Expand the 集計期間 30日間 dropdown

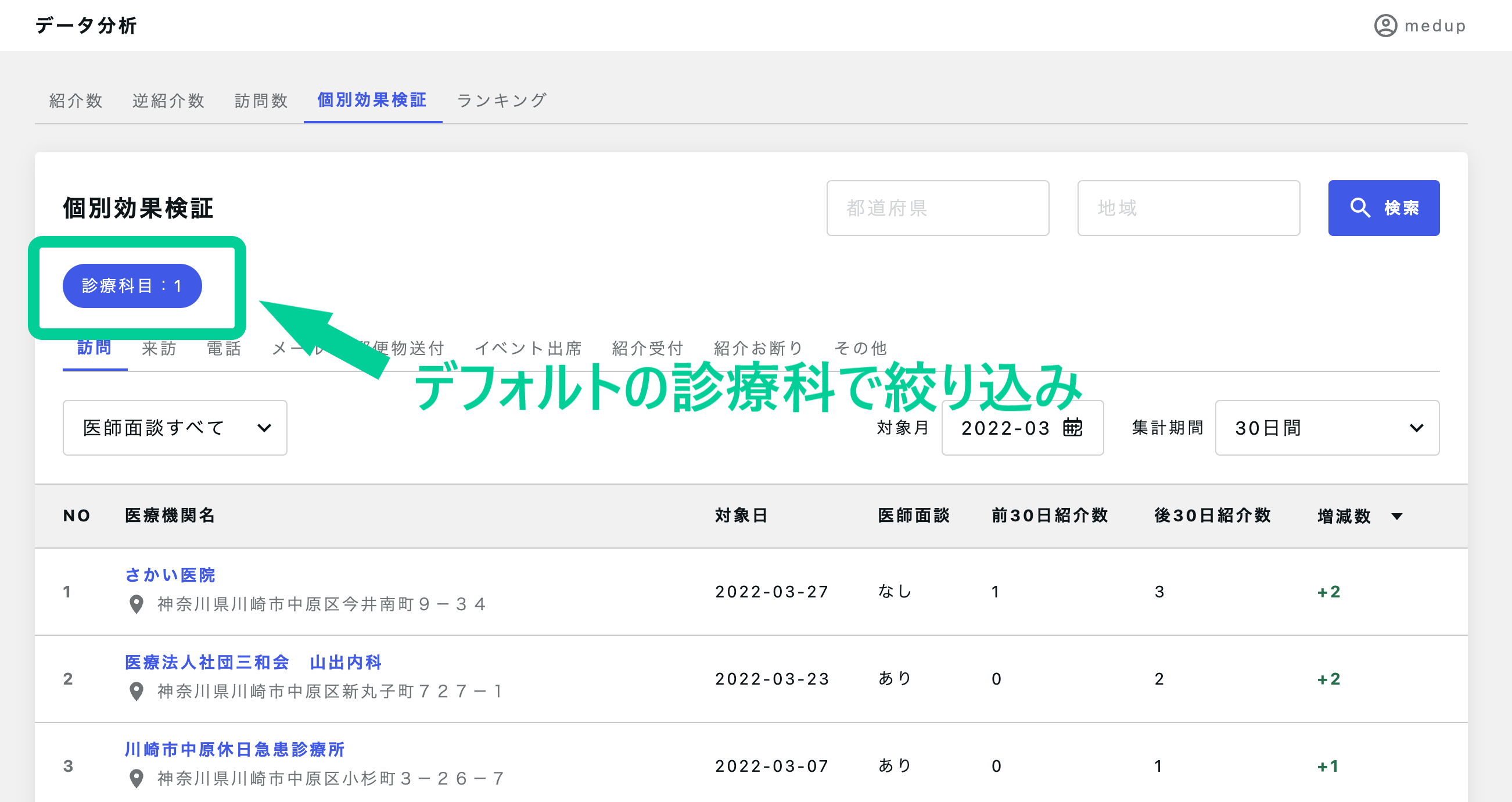1327,427
